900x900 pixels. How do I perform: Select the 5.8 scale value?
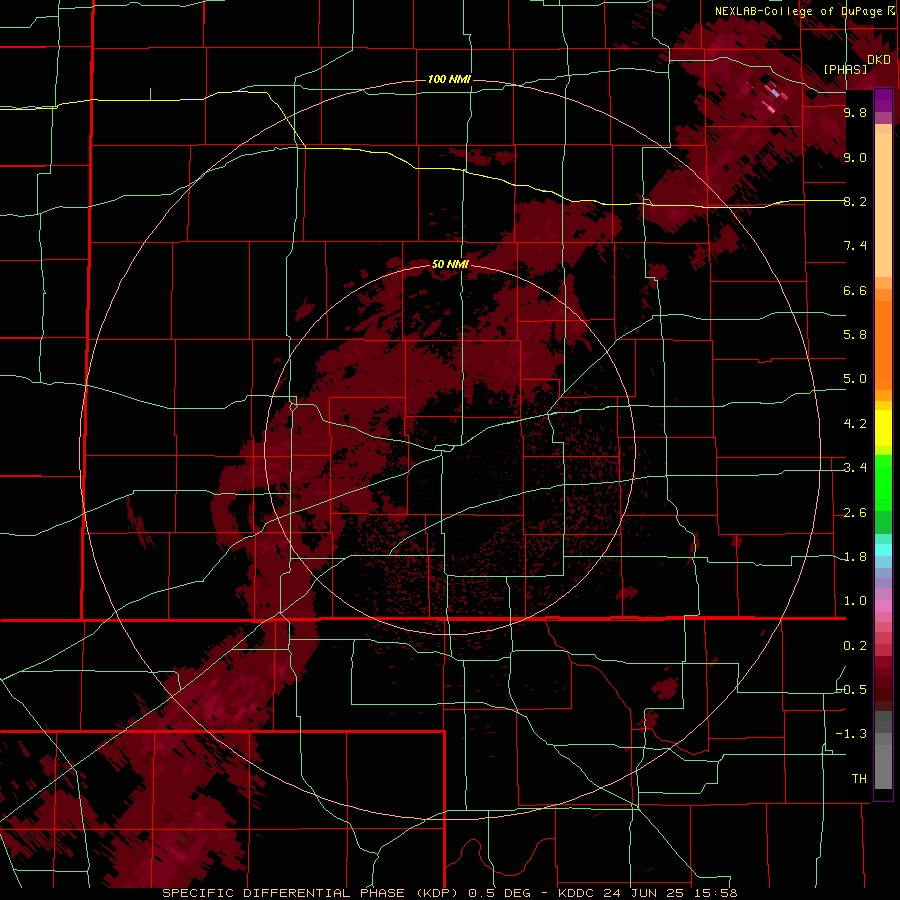(x=855, y=335)
